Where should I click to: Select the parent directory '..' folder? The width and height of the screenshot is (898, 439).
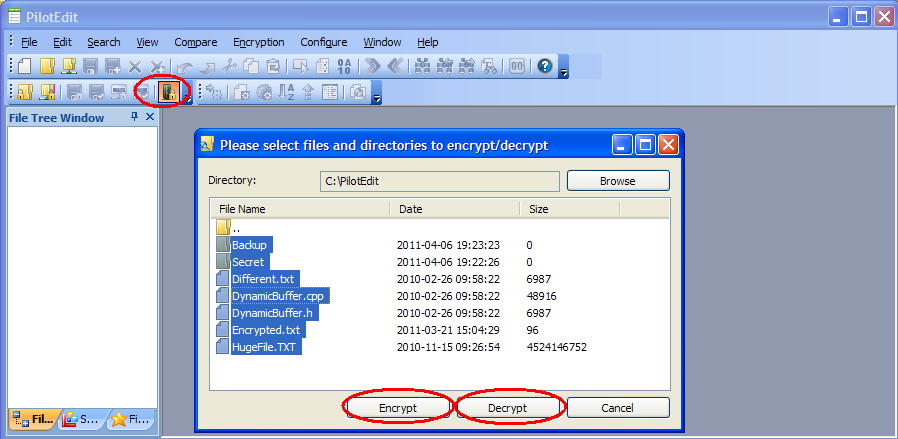(x=229, y=227)
